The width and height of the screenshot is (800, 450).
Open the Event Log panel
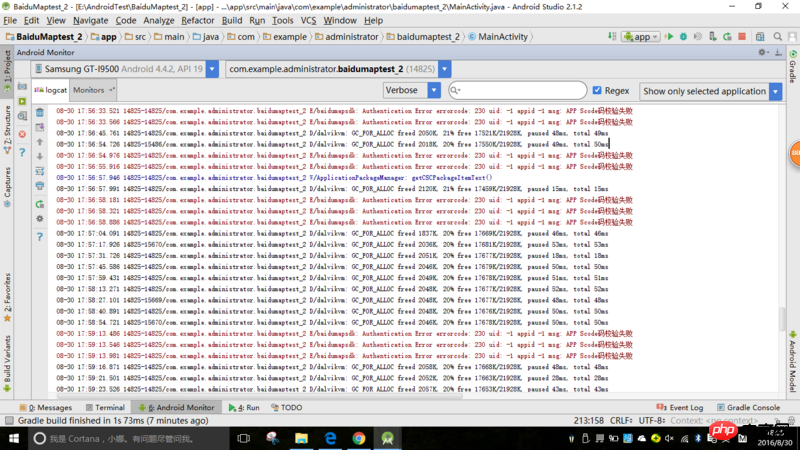click(680, 408)
